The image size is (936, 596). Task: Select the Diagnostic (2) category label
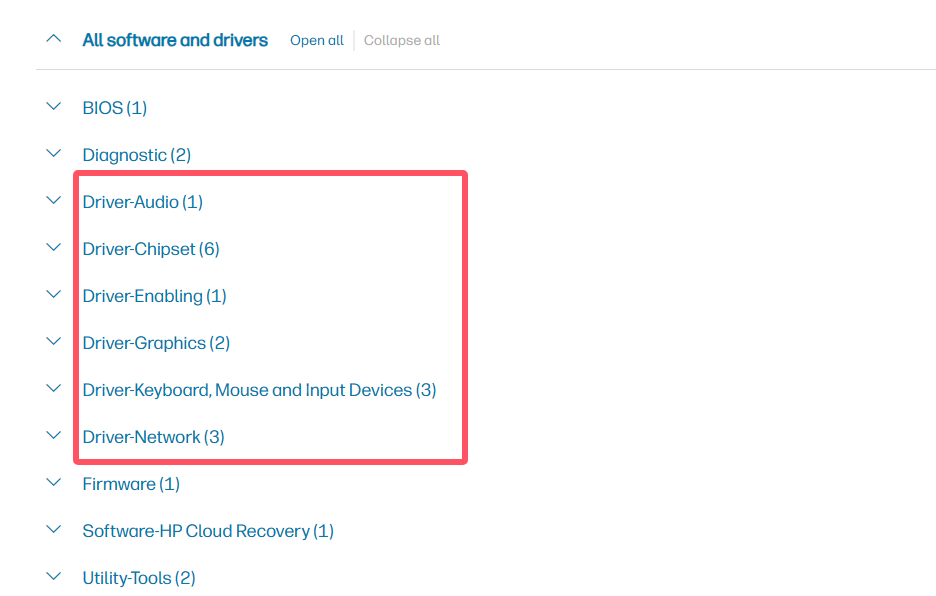pos(136,155)
